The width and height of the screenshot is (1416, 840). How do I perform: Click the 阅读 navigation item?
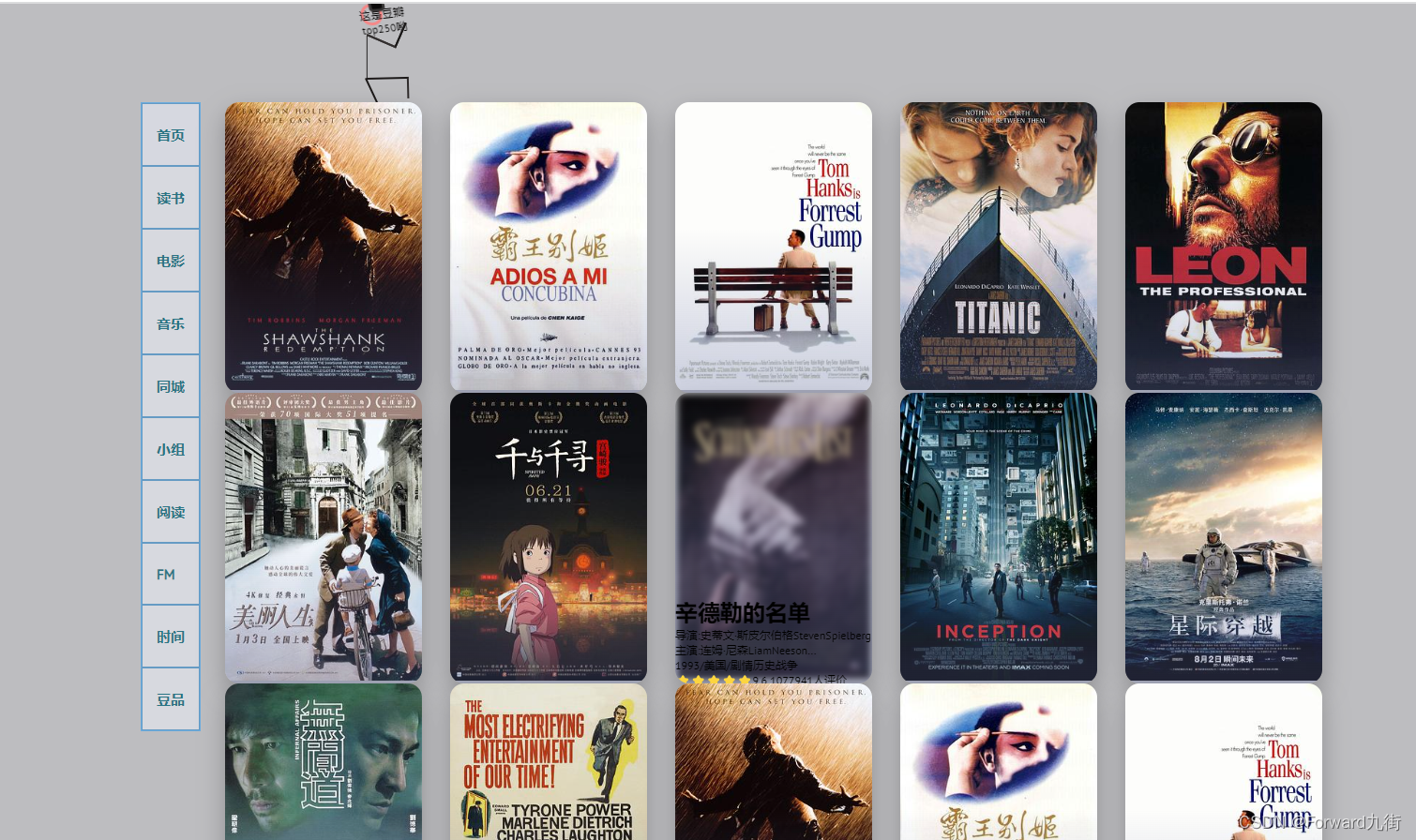[171, 512]
